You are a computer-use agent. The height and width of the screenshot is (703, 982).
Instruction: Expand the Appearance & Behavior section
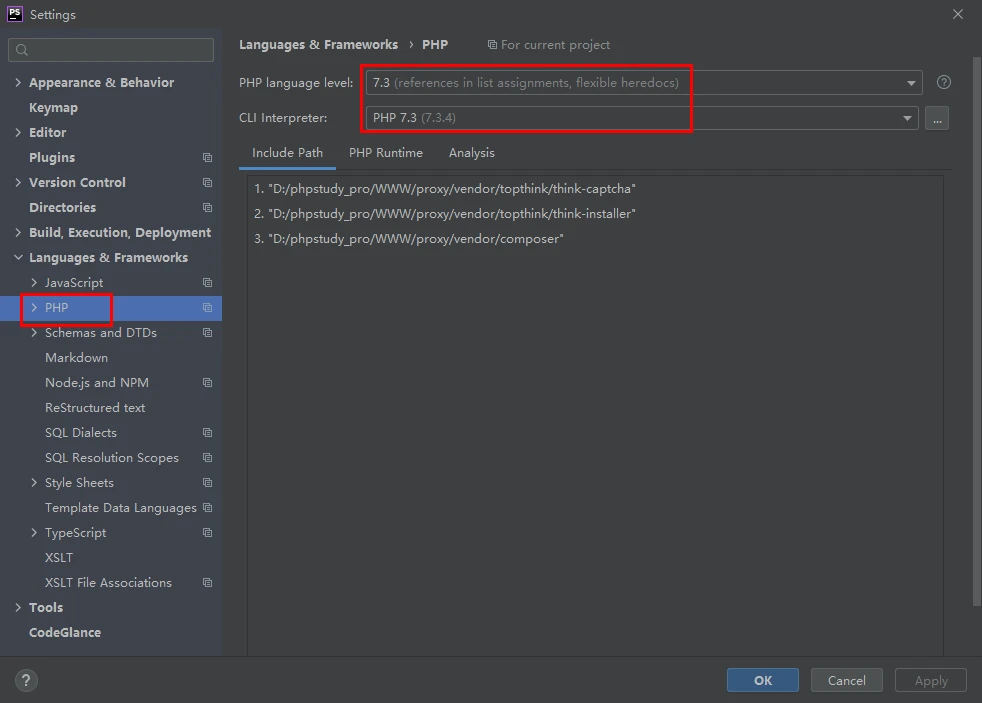[x=18, y=83]
